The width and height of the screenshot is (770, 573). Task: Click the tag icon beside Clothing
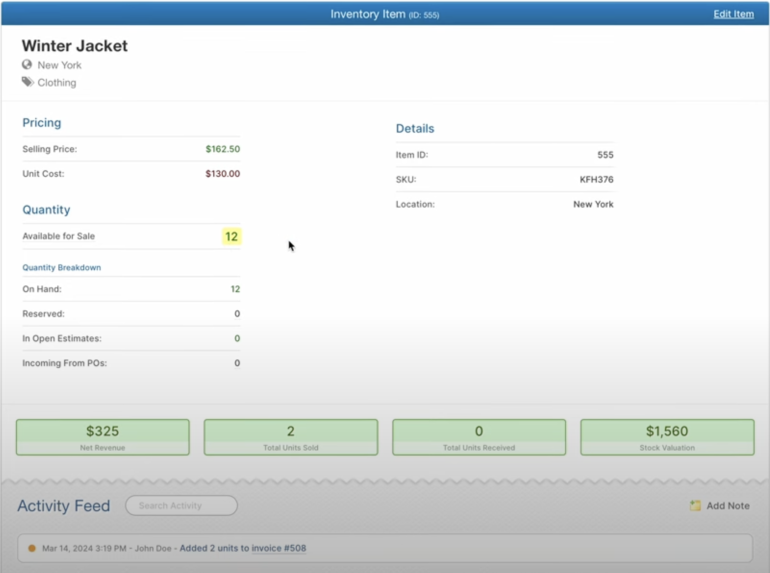(x=27, y=82)
